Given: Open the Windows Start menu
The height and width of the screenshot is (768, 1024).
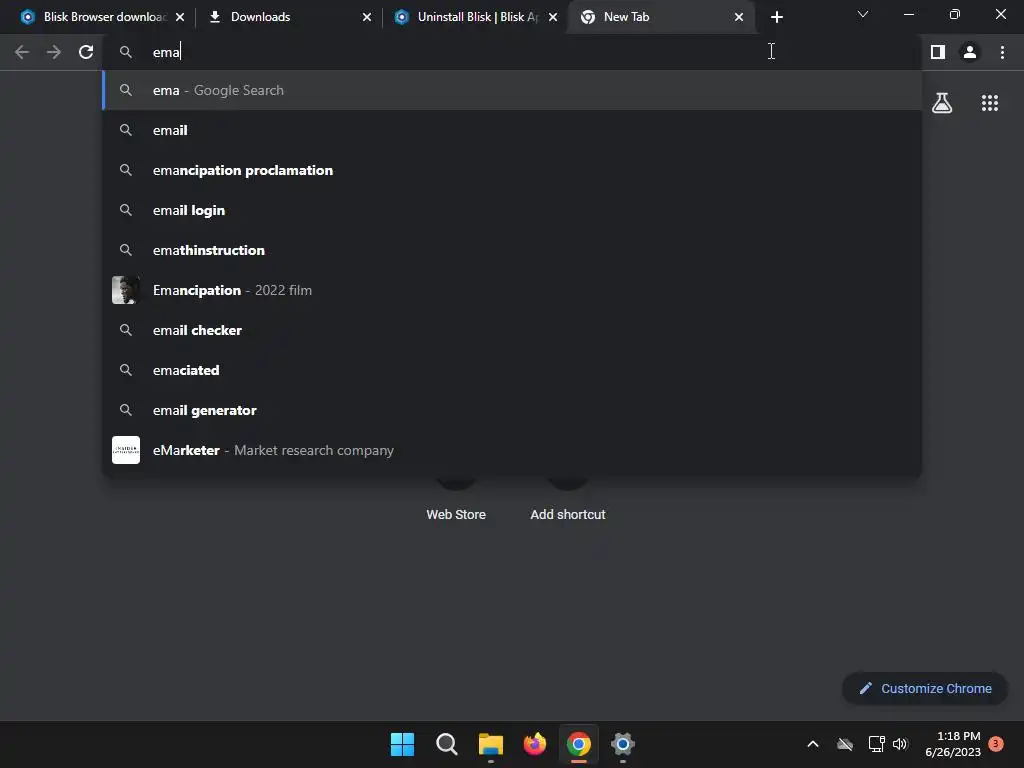Looking at the screenshot, I should click(x=402, y=744).
